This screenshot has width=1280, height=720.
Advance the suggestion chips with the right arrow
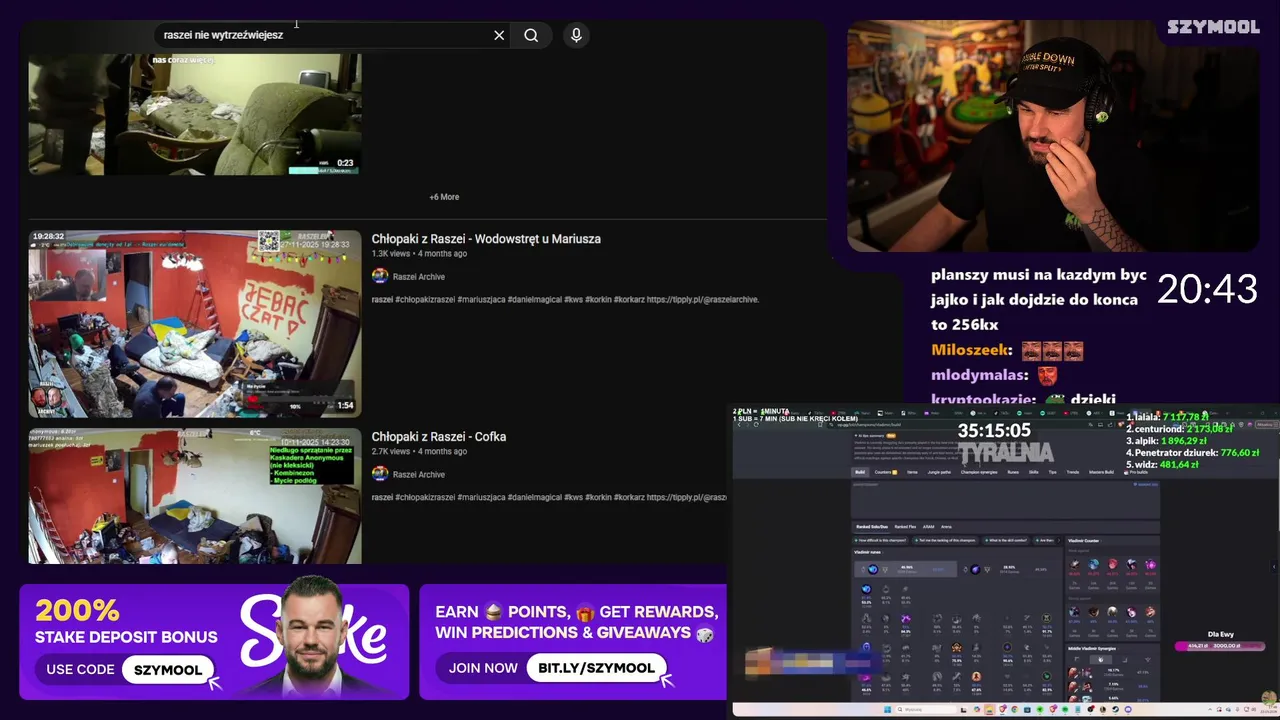coord(1059,540)
